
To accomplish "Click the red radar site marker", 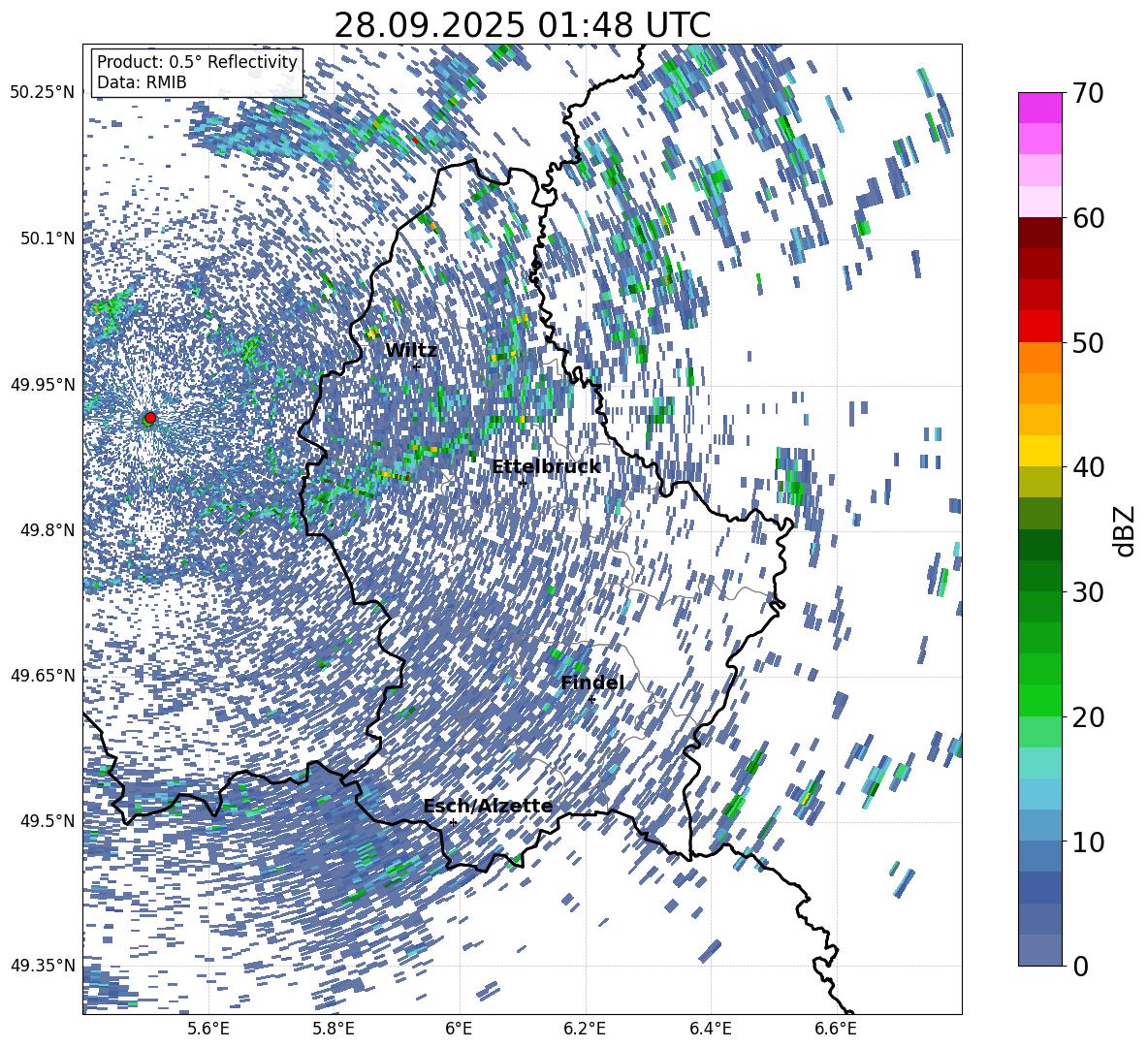I will [x=150, y=418].
